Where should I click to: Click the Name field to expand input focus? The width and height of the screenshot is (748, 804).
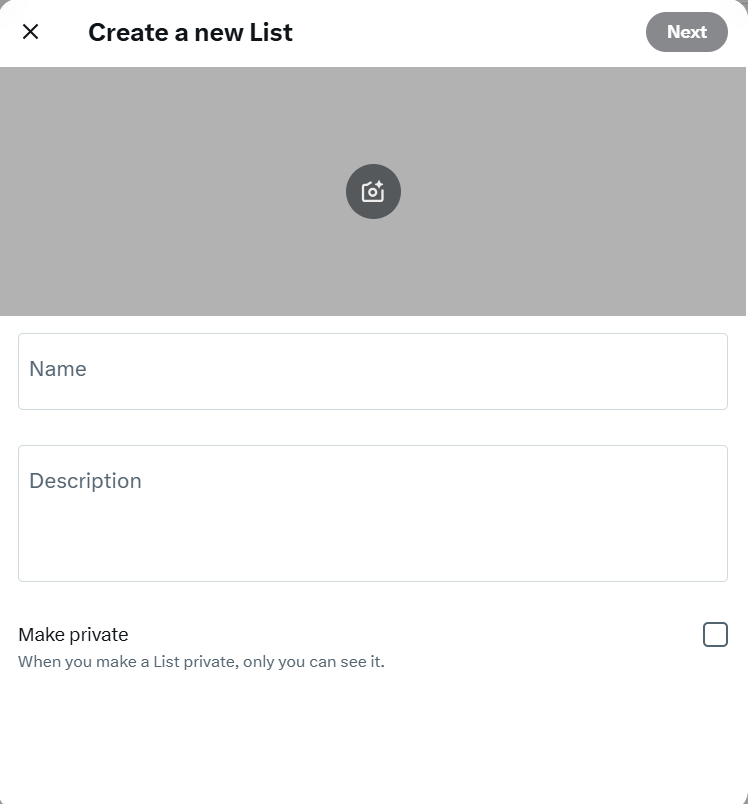click(x=373, y=370)
